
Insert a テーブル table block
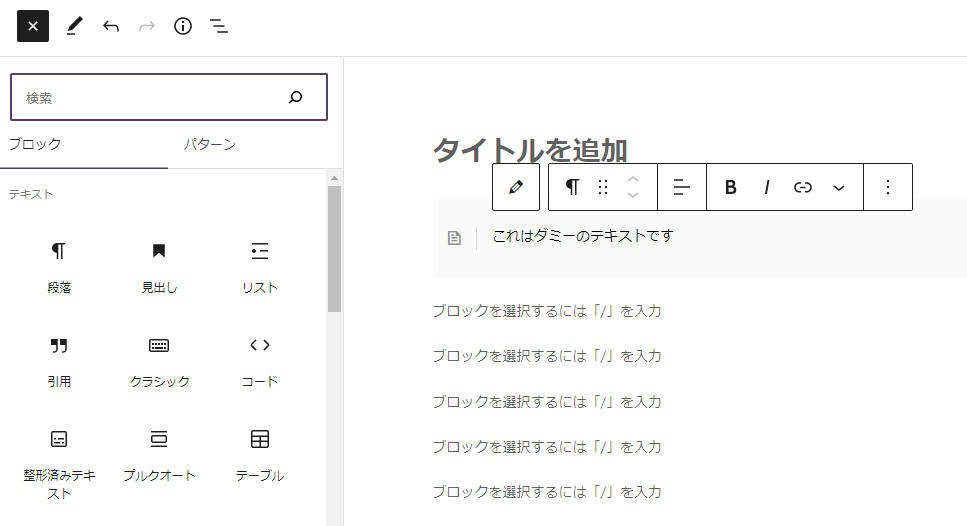260,456
